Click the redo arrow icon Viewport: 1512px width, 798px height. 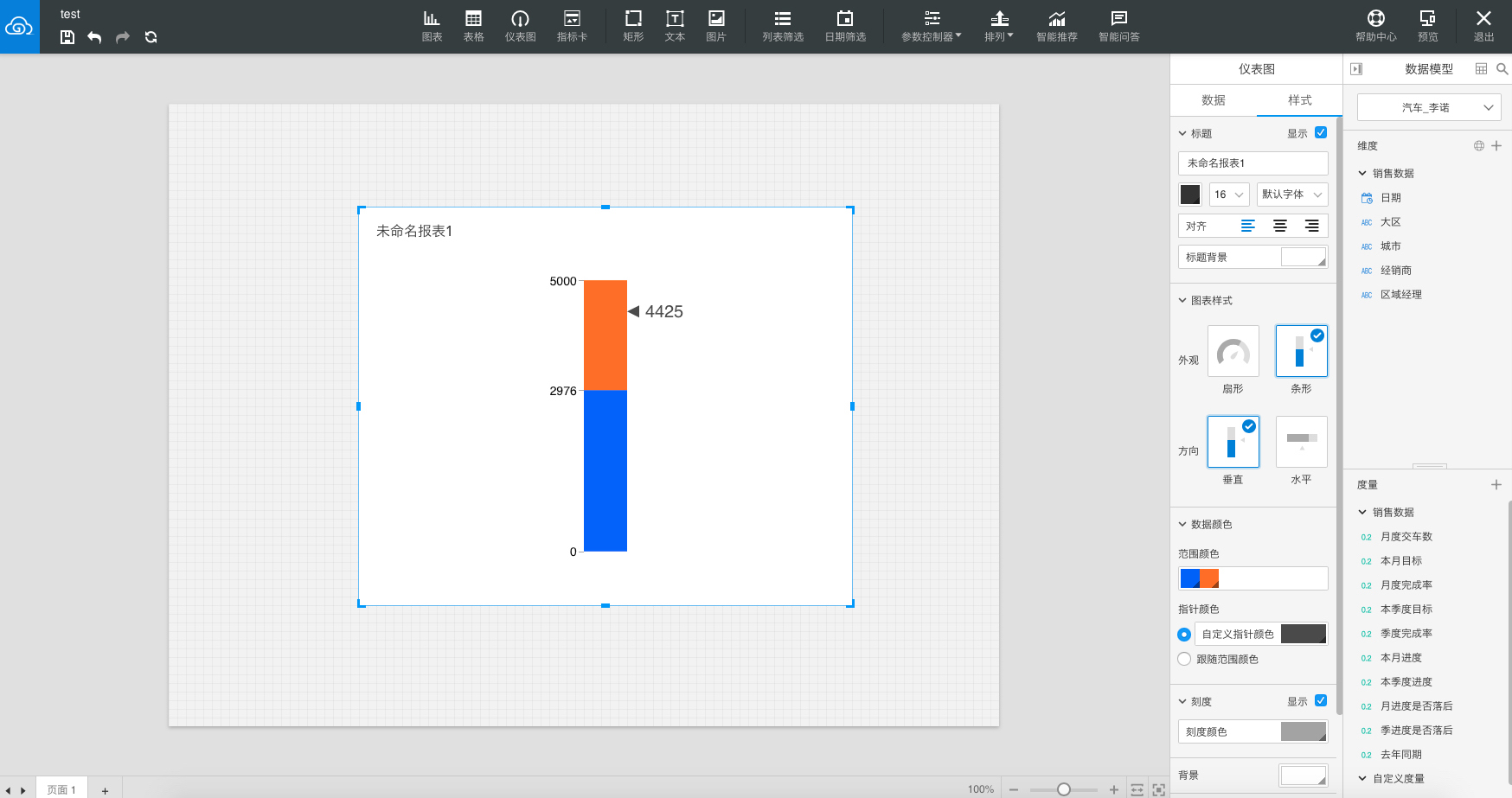coord(123,37)
